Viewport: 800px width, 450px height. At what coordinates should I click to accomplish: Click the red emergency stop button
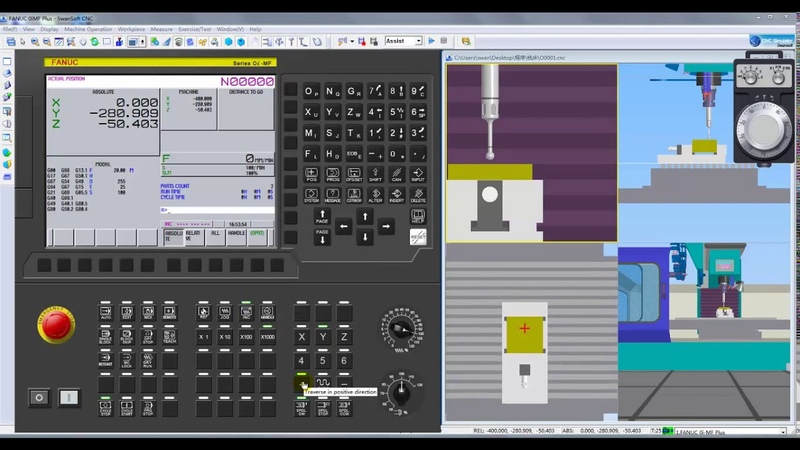pyautogui.click(x=56, y=325)
